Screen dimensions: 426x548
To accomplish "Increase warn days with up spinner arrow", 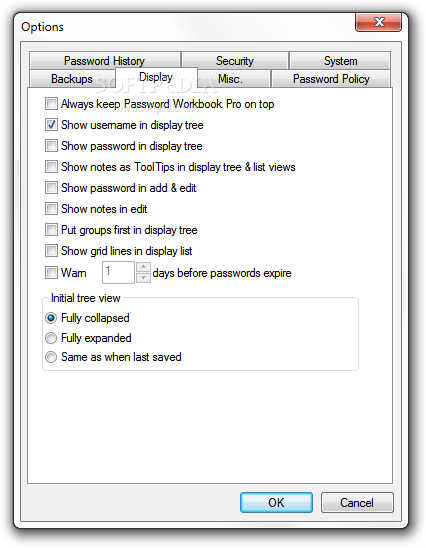I will click(x=143, y=267).
